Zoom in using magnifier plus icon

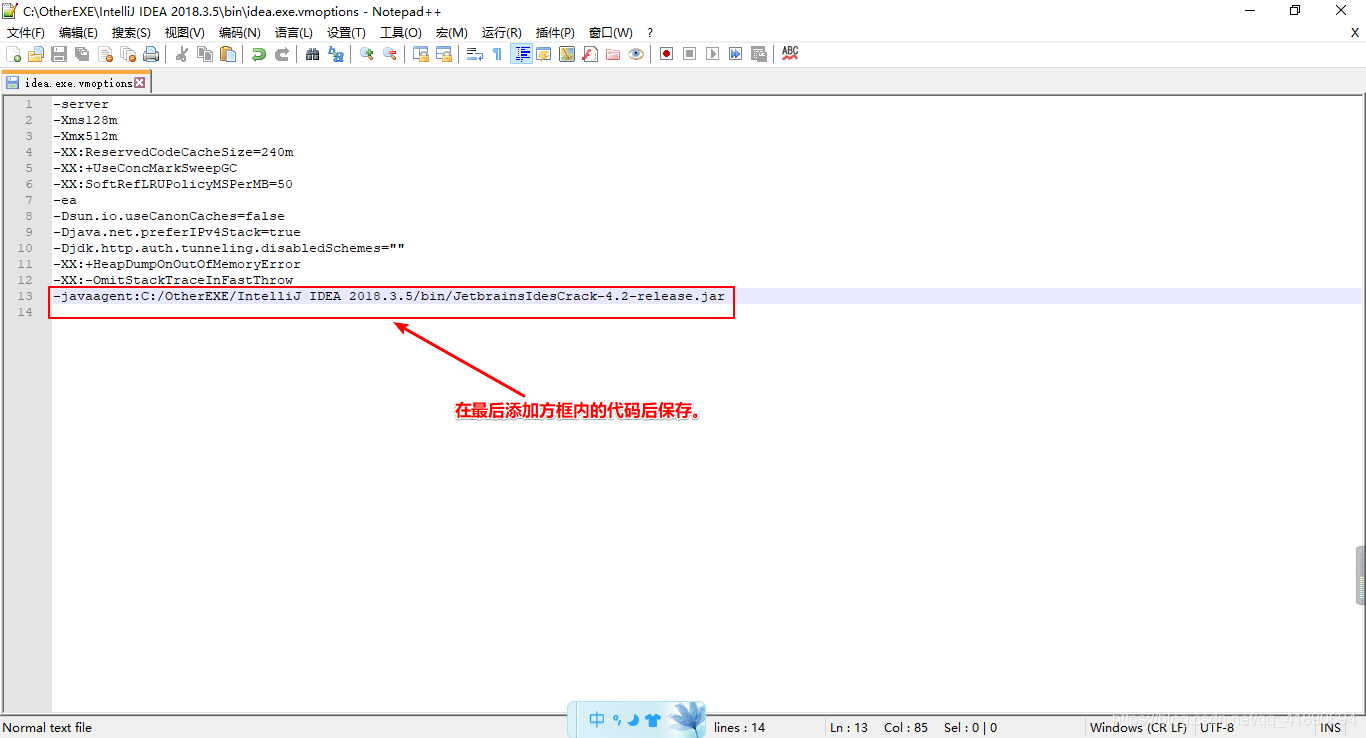tap(367, 54)
